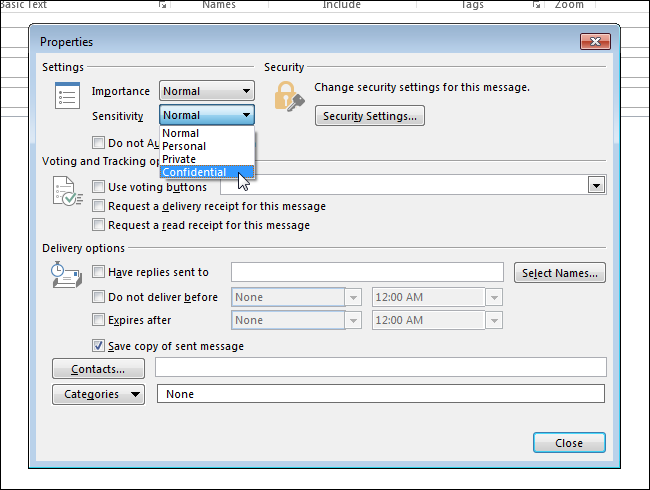Open the Importance dropdown
The image size is (650, 490).
pyautogui.click(x=207, y=91)
